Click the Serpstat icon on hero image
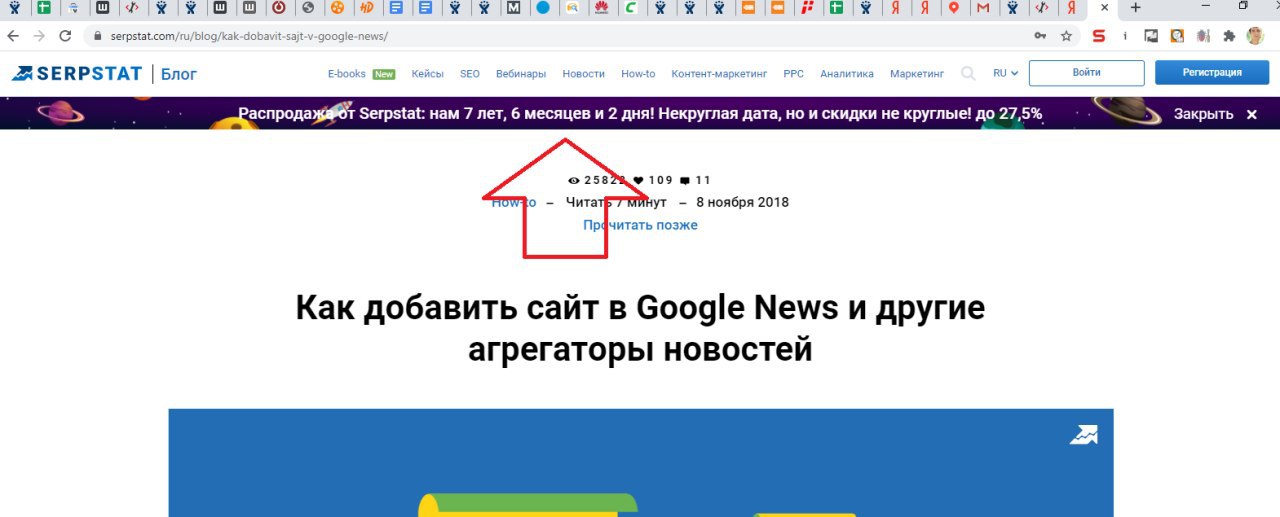 [1083, 435]
